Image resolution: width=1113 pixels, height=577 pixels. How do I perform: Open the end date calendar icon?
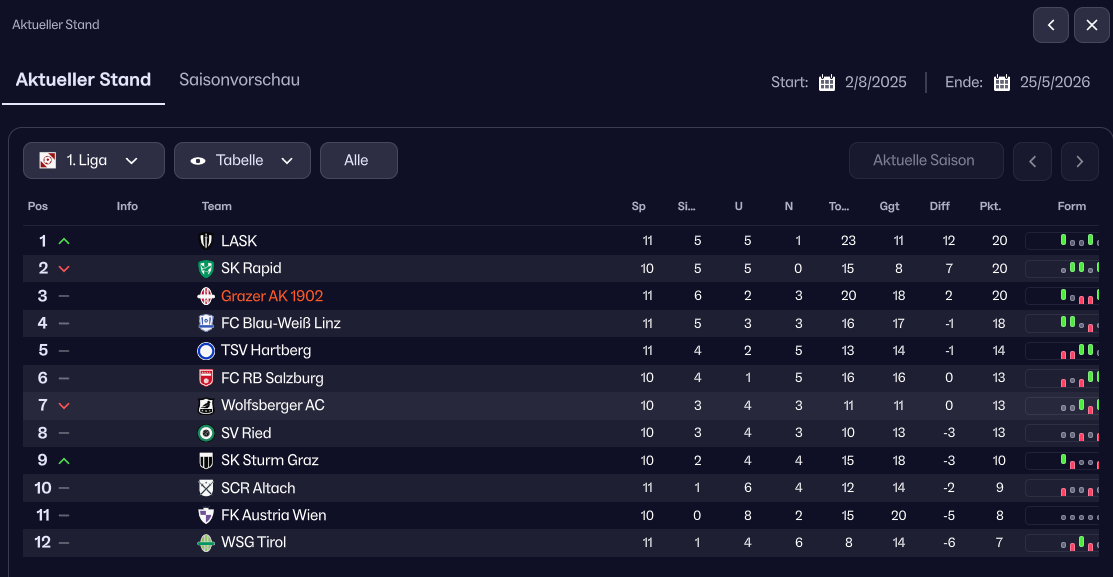point(1002,83)
